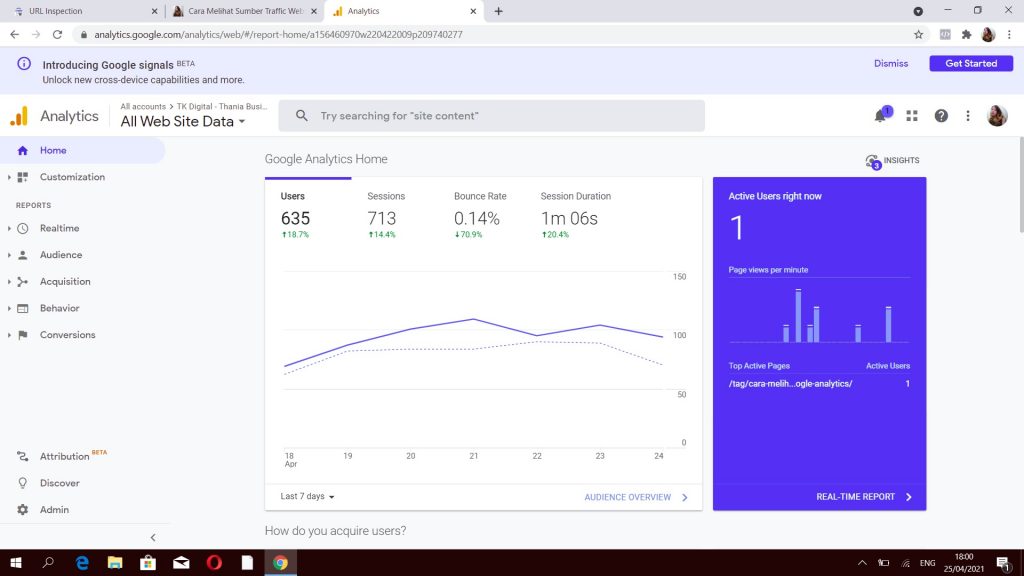Open the Home item in sidebar
The image size is (1024, 576).
(82, 150)
